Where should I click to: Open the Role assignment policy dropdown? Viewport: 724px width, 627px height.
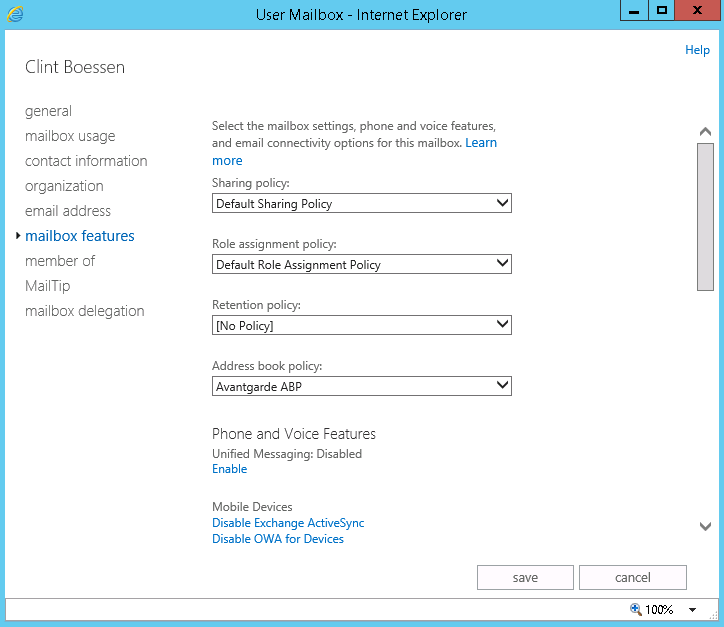pyautogui.click(x=362, y=264)
